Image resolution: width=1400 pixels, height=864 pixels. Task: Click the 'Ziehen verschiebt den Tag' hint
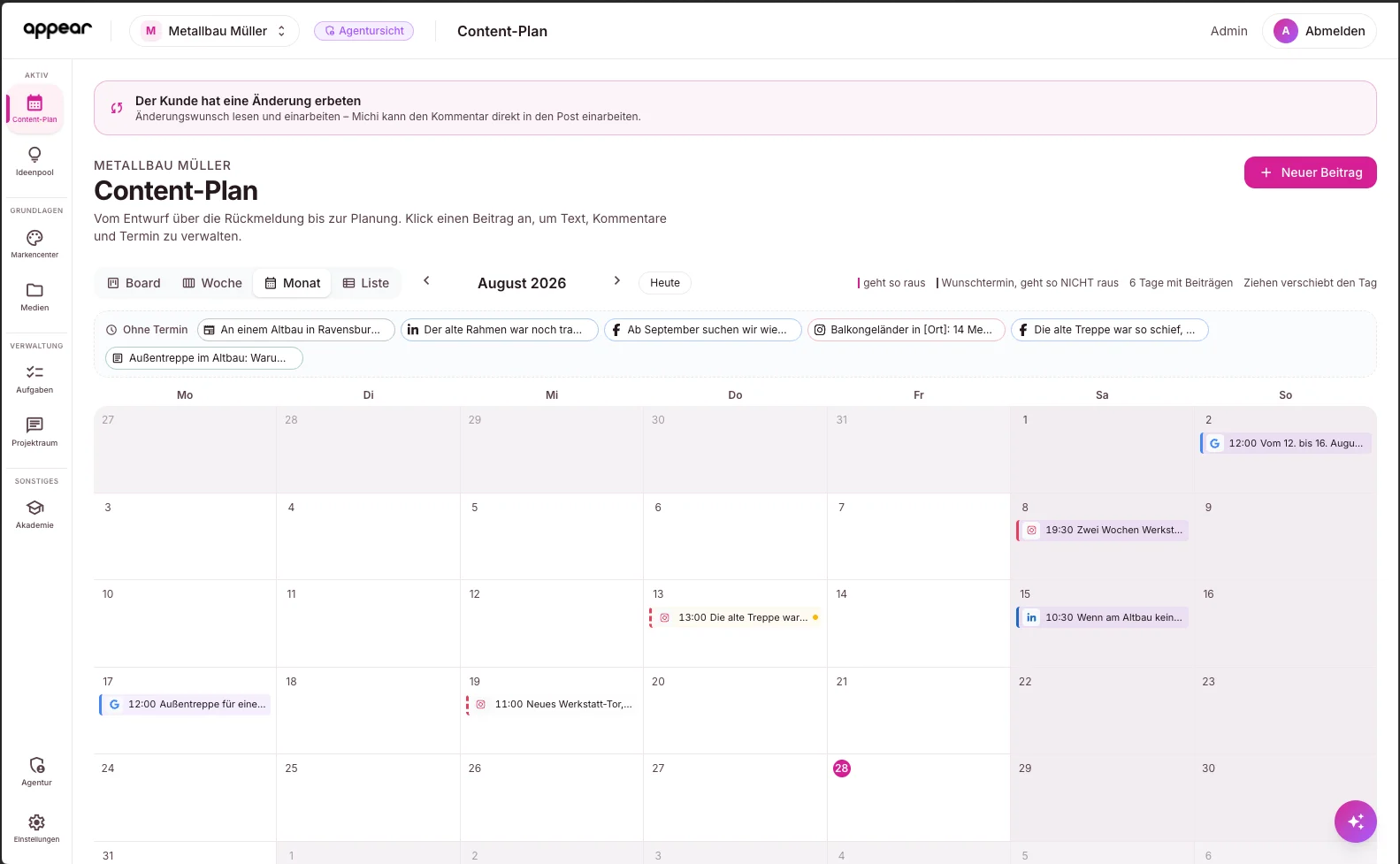point(1310,283)
